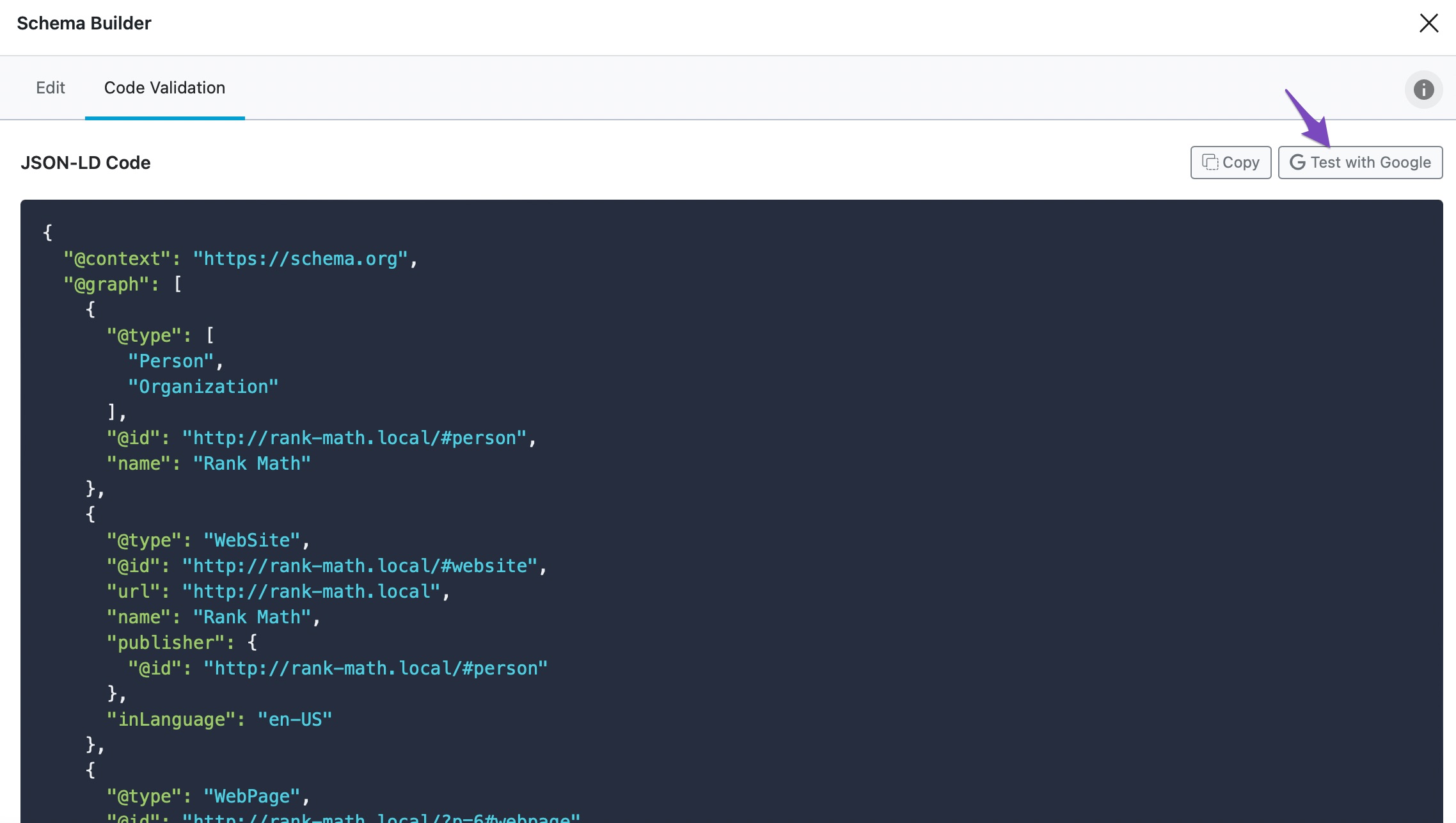
Task: Select the Code Validation tab
Action: point(164,88)
